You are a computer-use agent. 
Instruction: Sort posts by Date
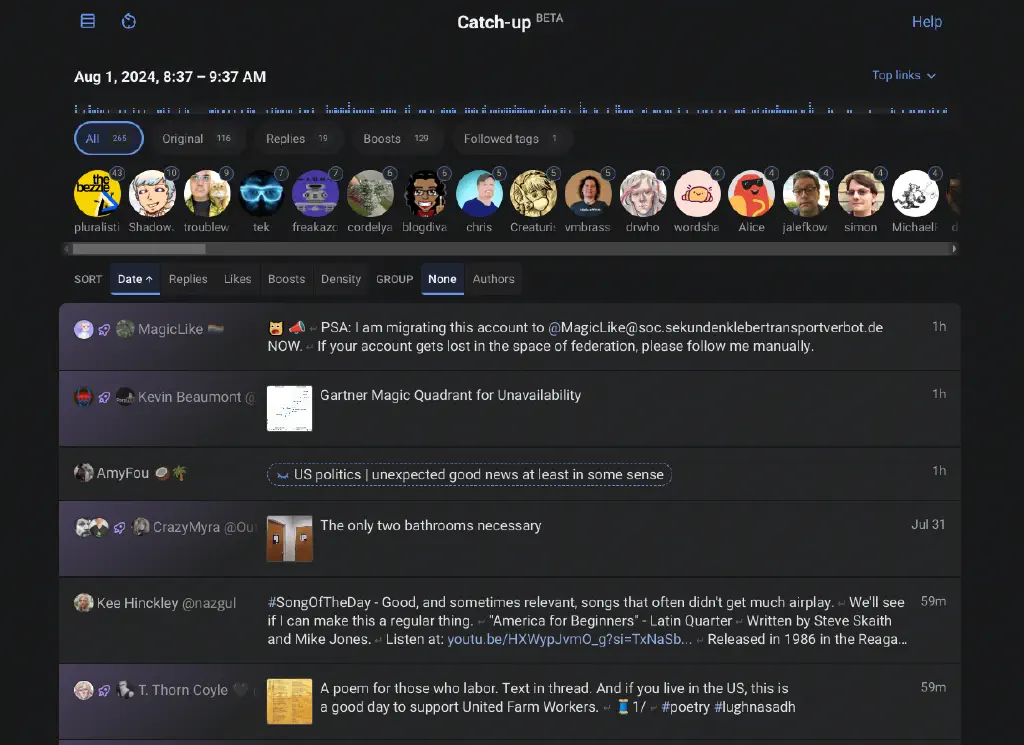click(x=135, y=279)
